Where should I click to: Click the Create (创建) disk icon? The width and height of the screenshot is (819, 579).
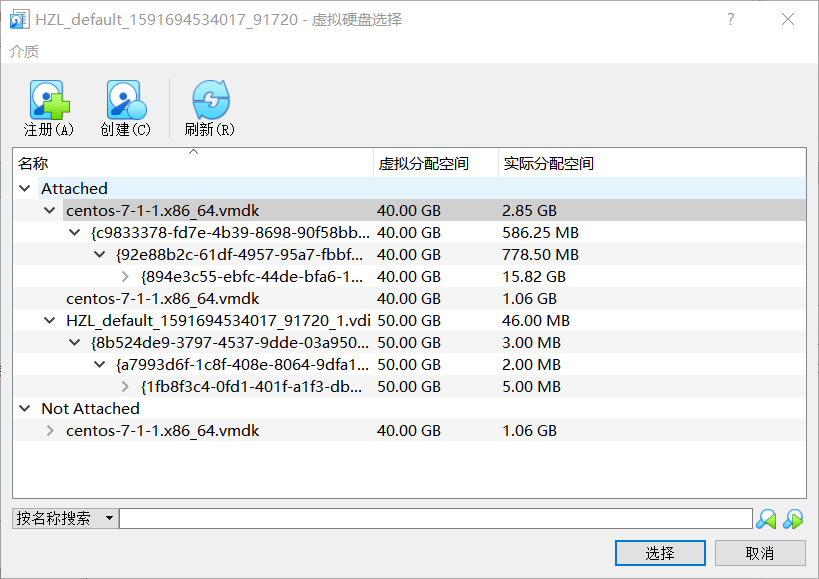coord(126,100)
